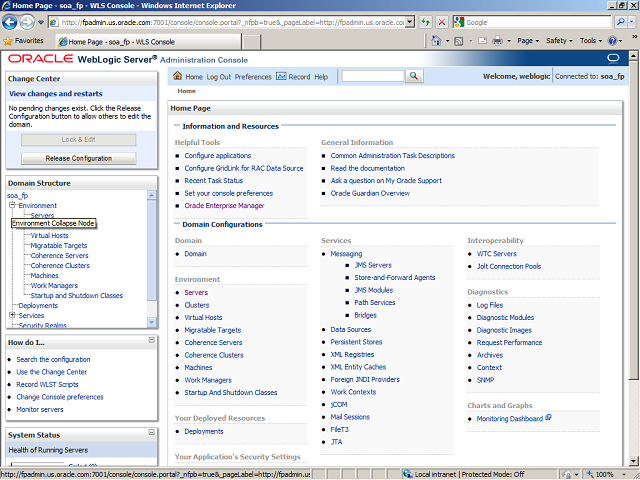The width and height of the screenshot is (640, 480).
Task: Click the Home icon in console toolbar
Action: pyautogui.click(x=178, y=77)
